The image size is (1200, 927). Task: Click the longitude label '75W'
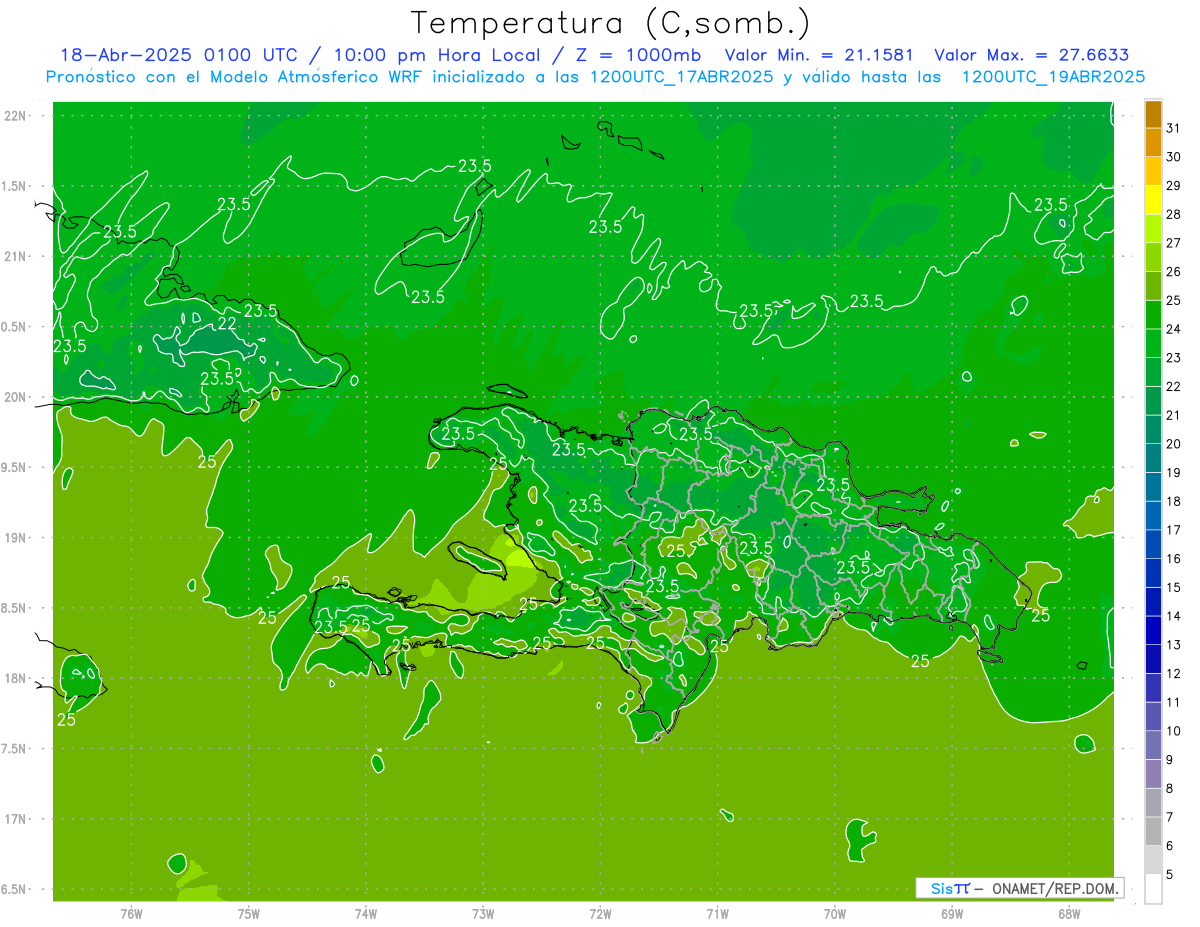249,913
